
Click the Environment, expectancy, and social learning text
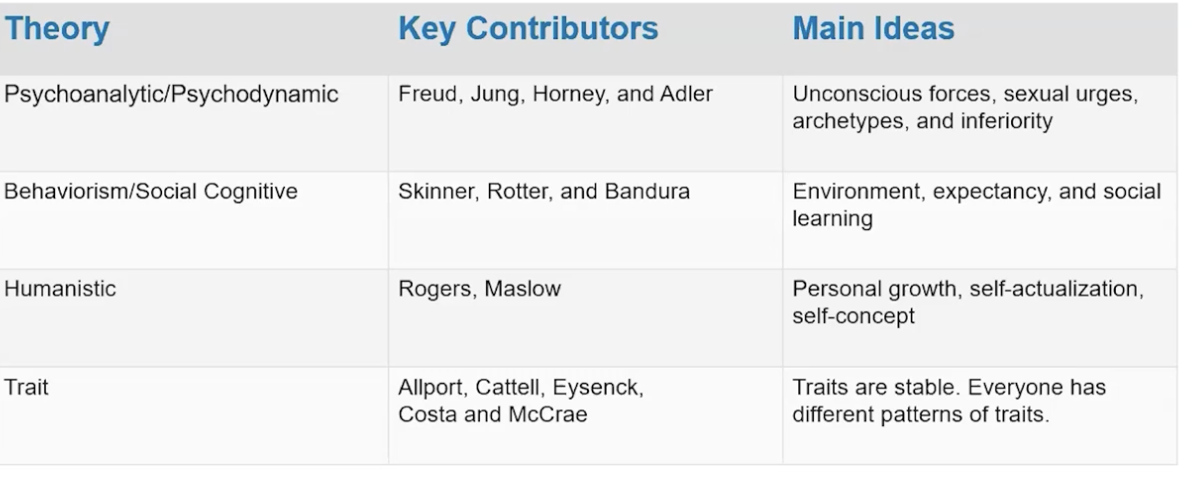click(977, 204)
